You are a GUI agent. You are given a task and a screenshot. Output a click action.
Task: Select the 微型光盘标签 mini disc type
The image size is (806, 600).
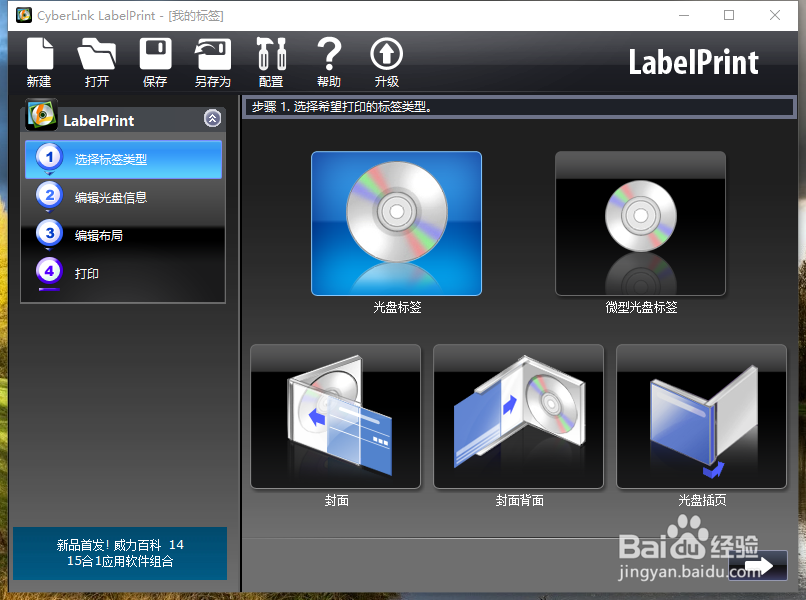click(x=640, y=224)
